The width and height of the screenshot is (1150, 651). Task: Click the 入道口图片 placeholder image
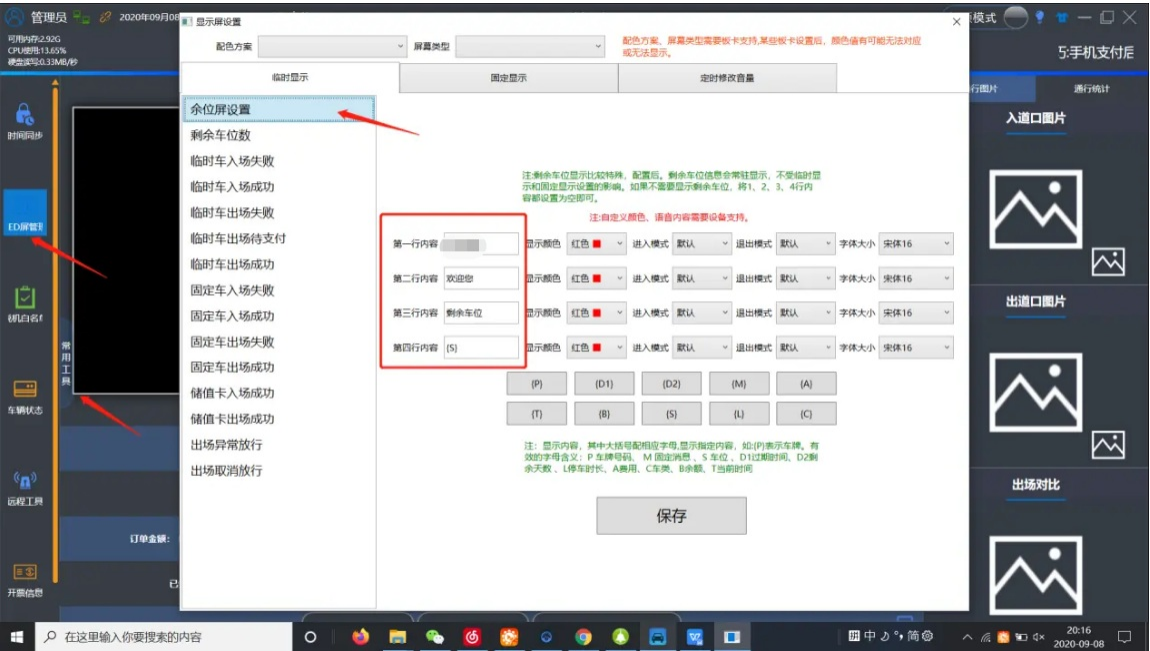(1036, 209)
